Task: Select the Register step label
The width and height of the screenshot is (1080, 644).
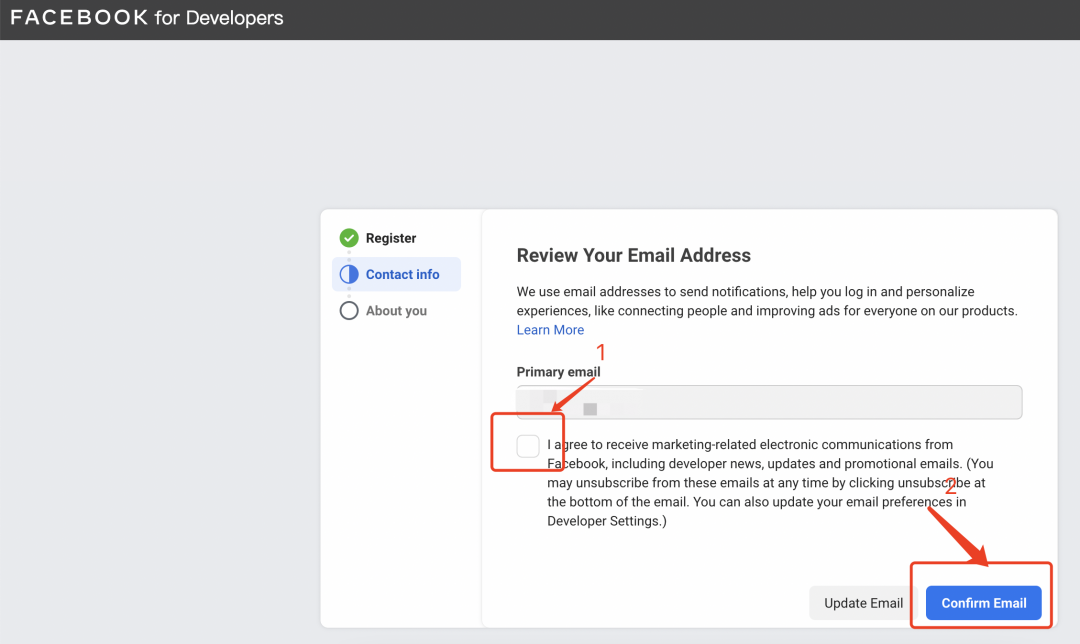Action: 391,238
